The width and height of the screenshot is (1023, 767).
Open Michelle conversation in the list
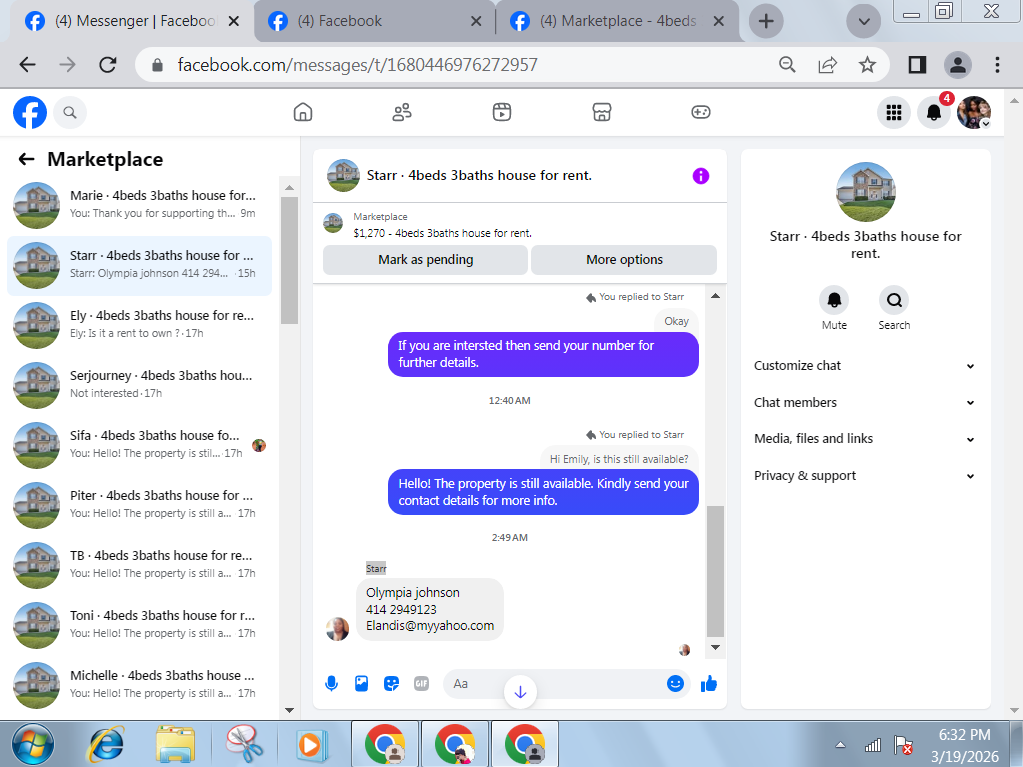click(x=139, y=685)
